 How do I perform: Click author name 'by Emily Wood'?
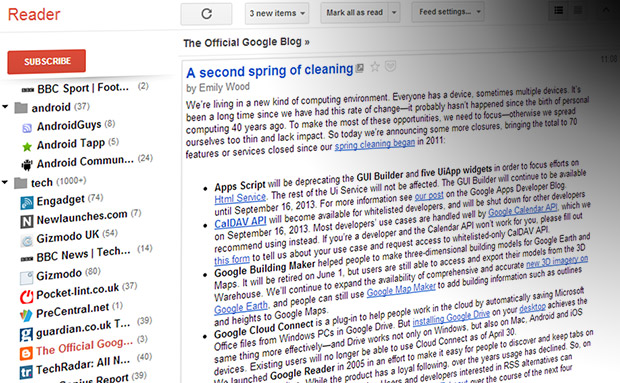218,87
